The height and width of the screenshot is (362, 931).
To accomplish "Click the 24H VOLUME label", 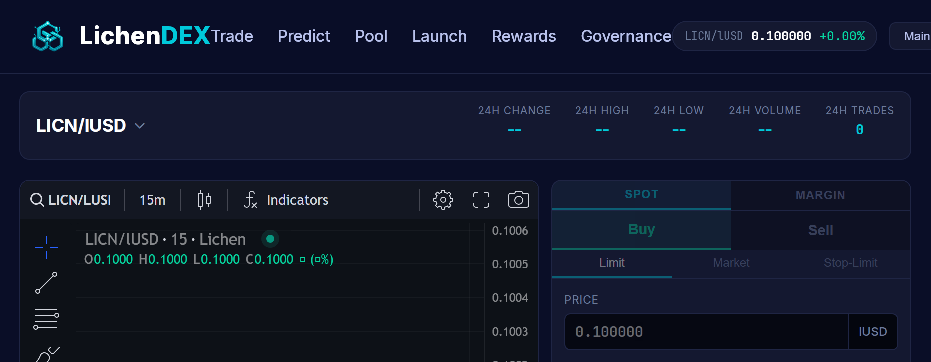I will point(765,110).
